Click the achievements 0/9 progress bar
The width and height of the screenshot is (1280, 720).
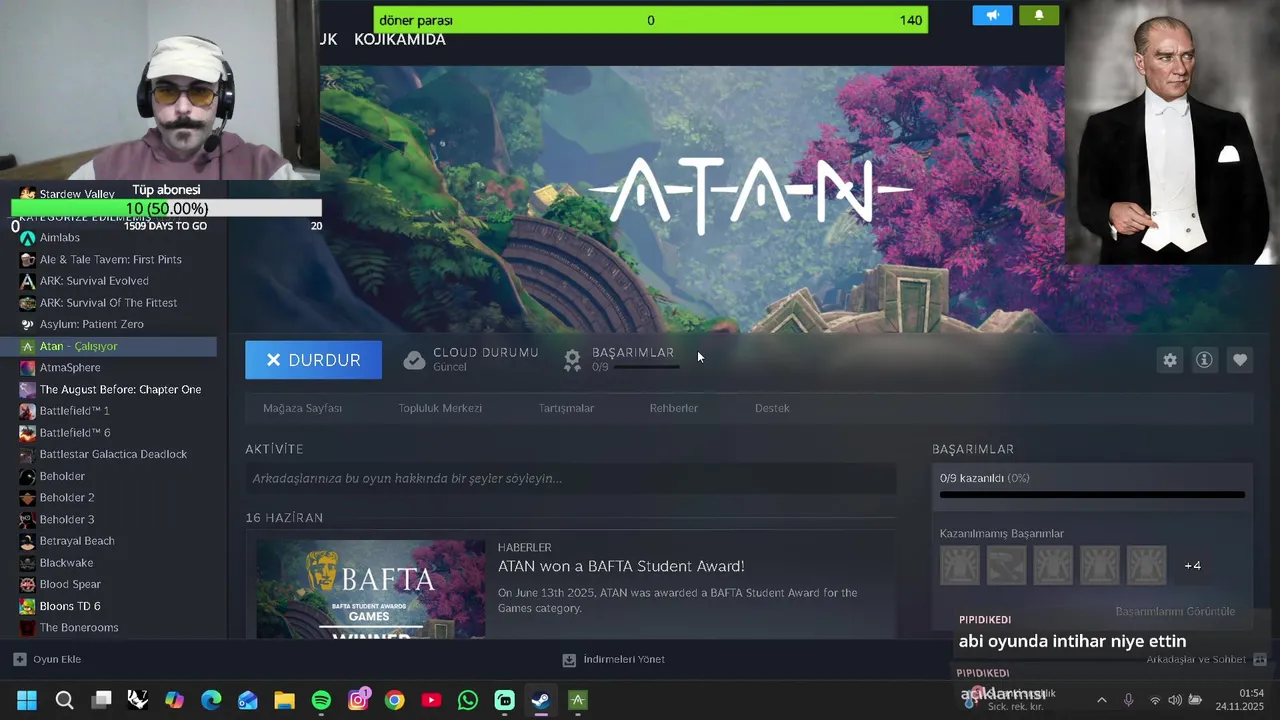point(646,367)
